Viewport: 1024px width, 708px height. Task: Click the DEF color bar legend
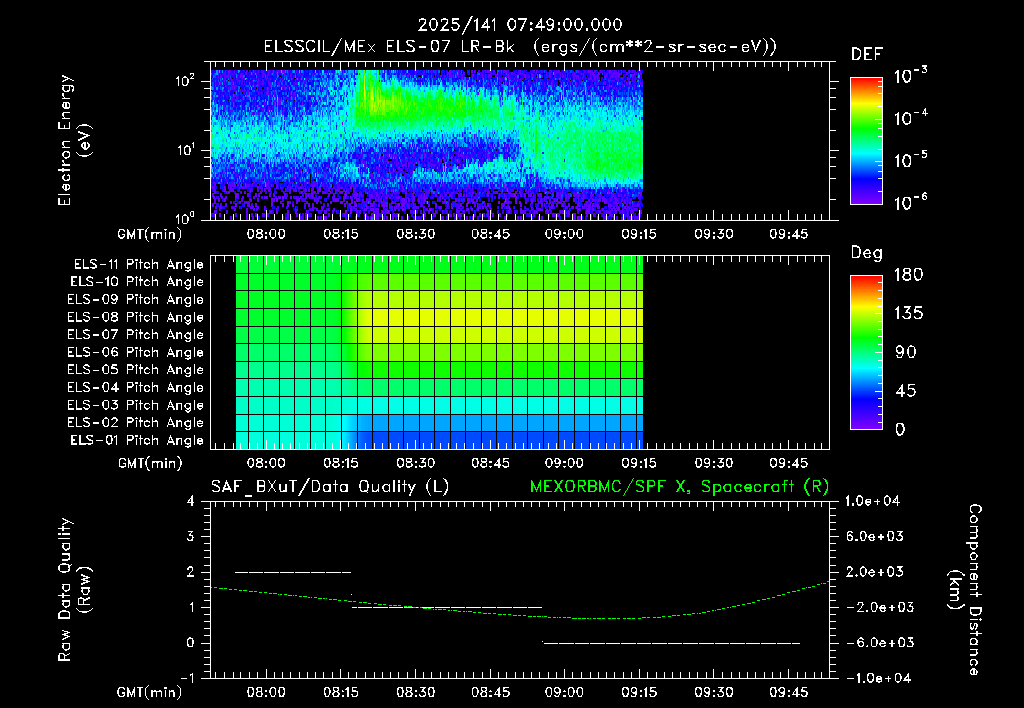click(866, 141)
